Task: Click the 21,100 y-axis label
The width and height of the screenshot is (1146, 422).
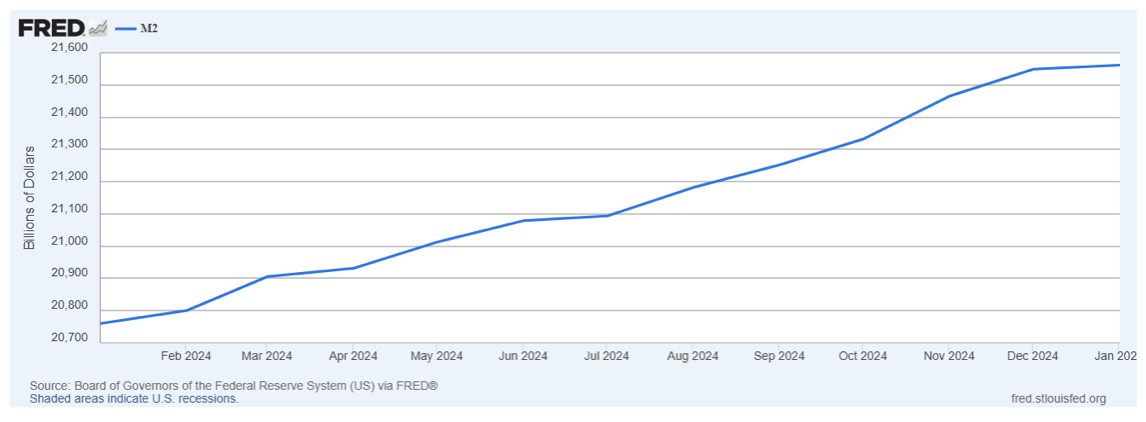Action: click(67, 209)
